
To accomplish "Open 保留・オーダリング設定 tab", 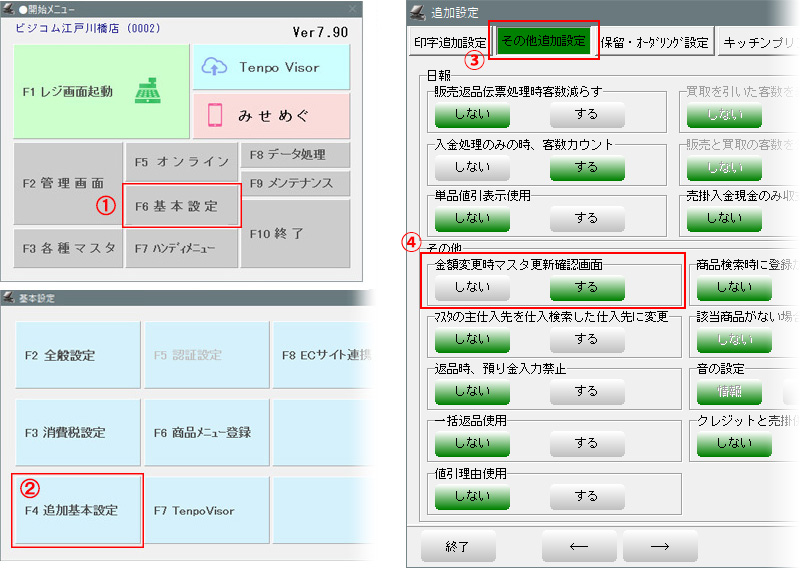I will coord(655,42).
